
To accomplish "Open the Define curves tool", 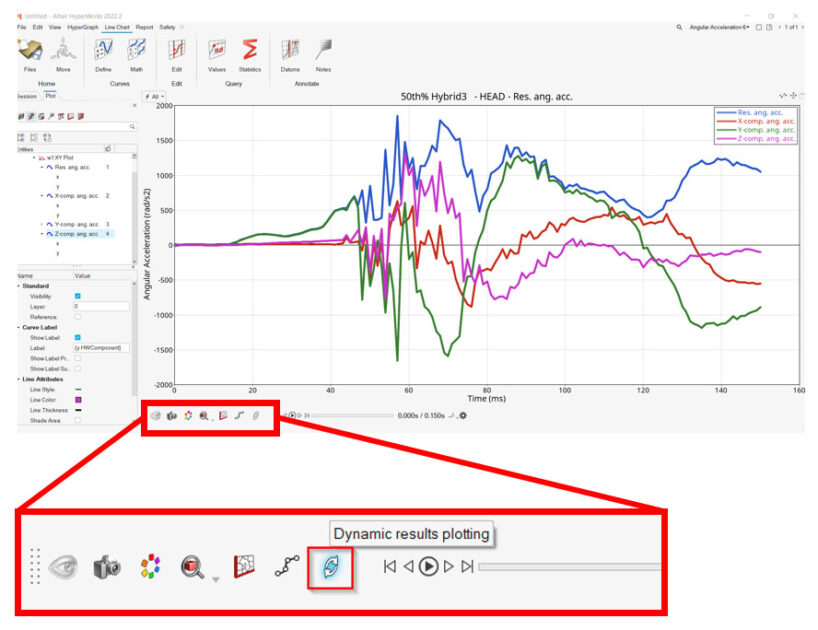I will pyautogui.click(x=103, y=51).
